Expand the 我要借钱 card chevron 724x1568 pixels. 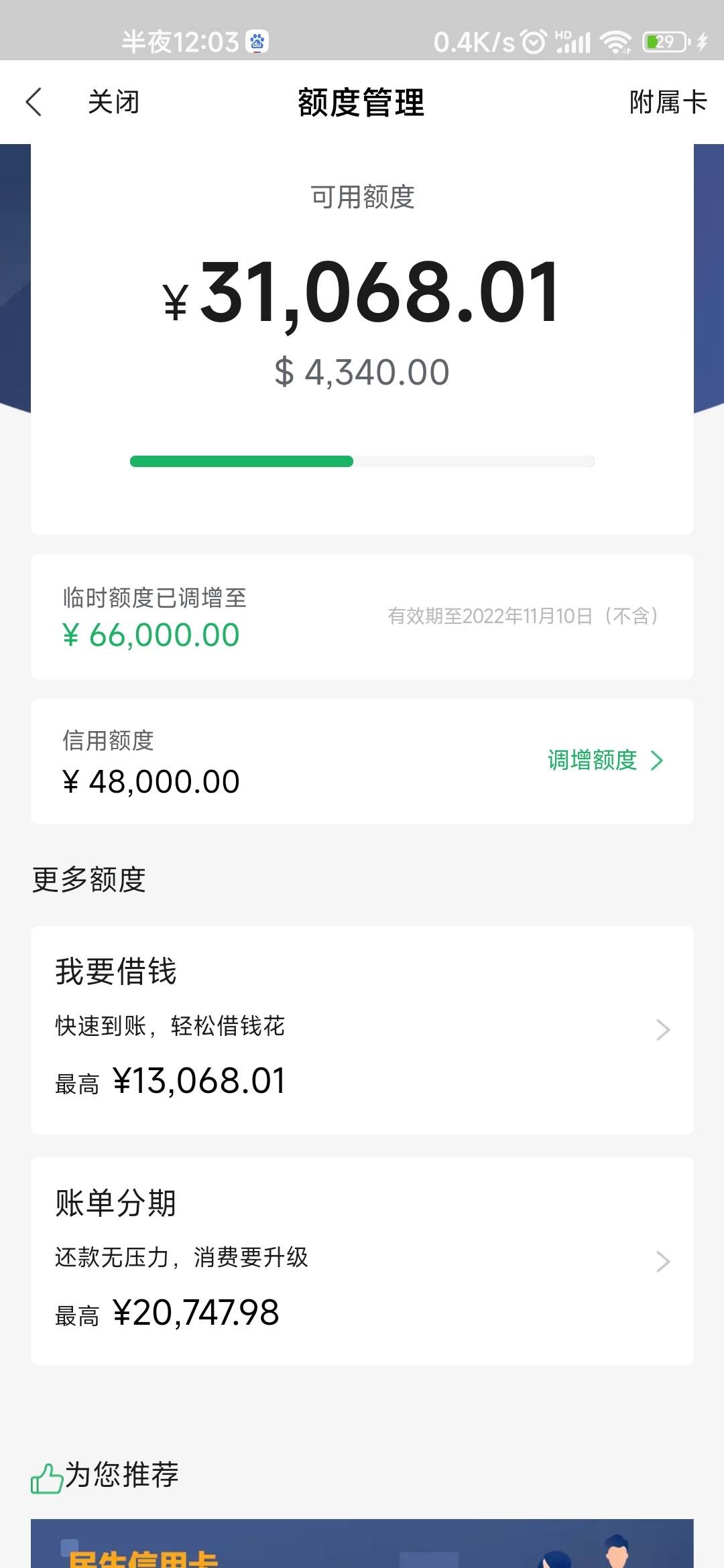(x=662, y=1030)
